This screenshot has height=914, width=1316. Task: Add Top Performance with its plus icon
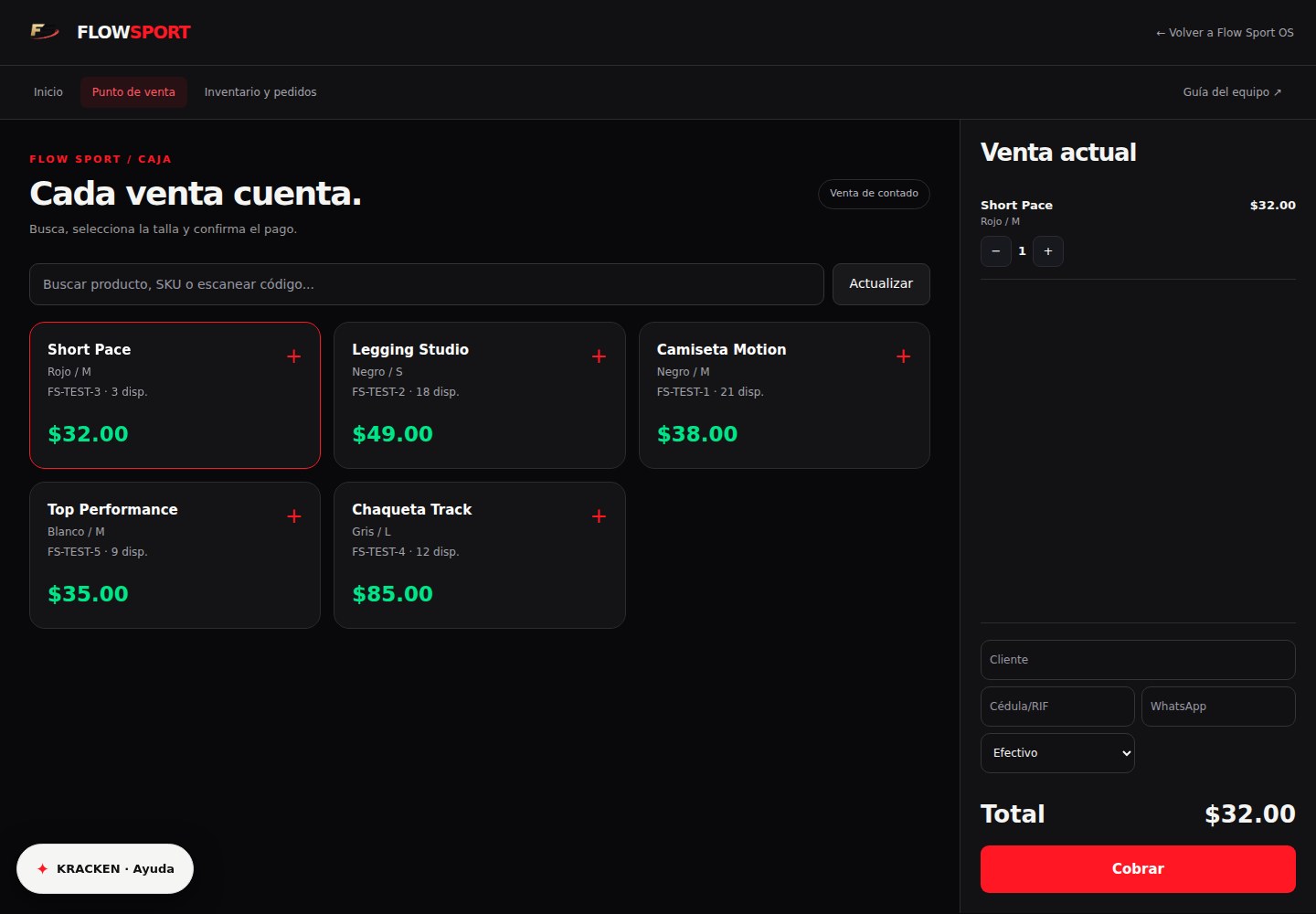click(x=294, y=516)
